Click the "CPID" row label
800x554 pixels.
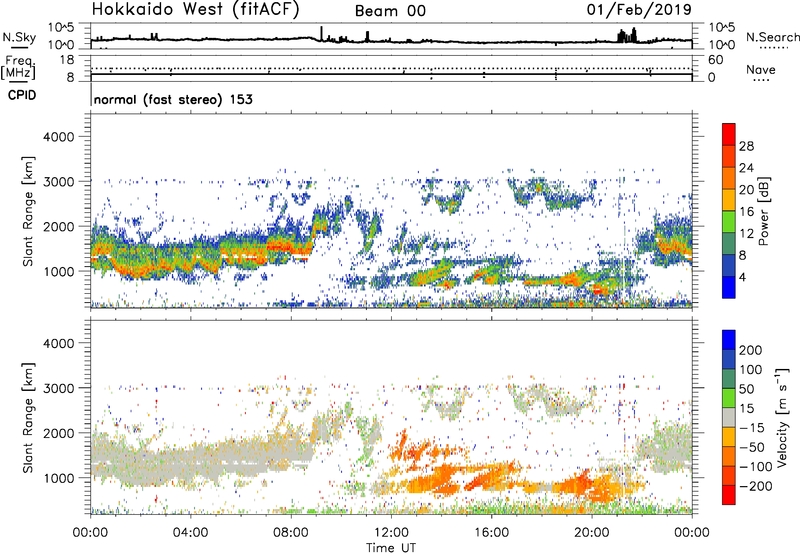point(22,95)
